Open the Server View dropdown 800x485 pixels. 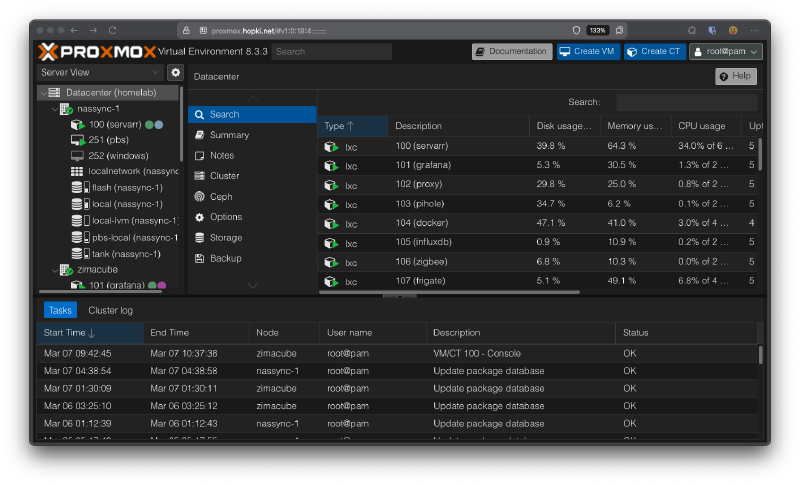[99, 73]
